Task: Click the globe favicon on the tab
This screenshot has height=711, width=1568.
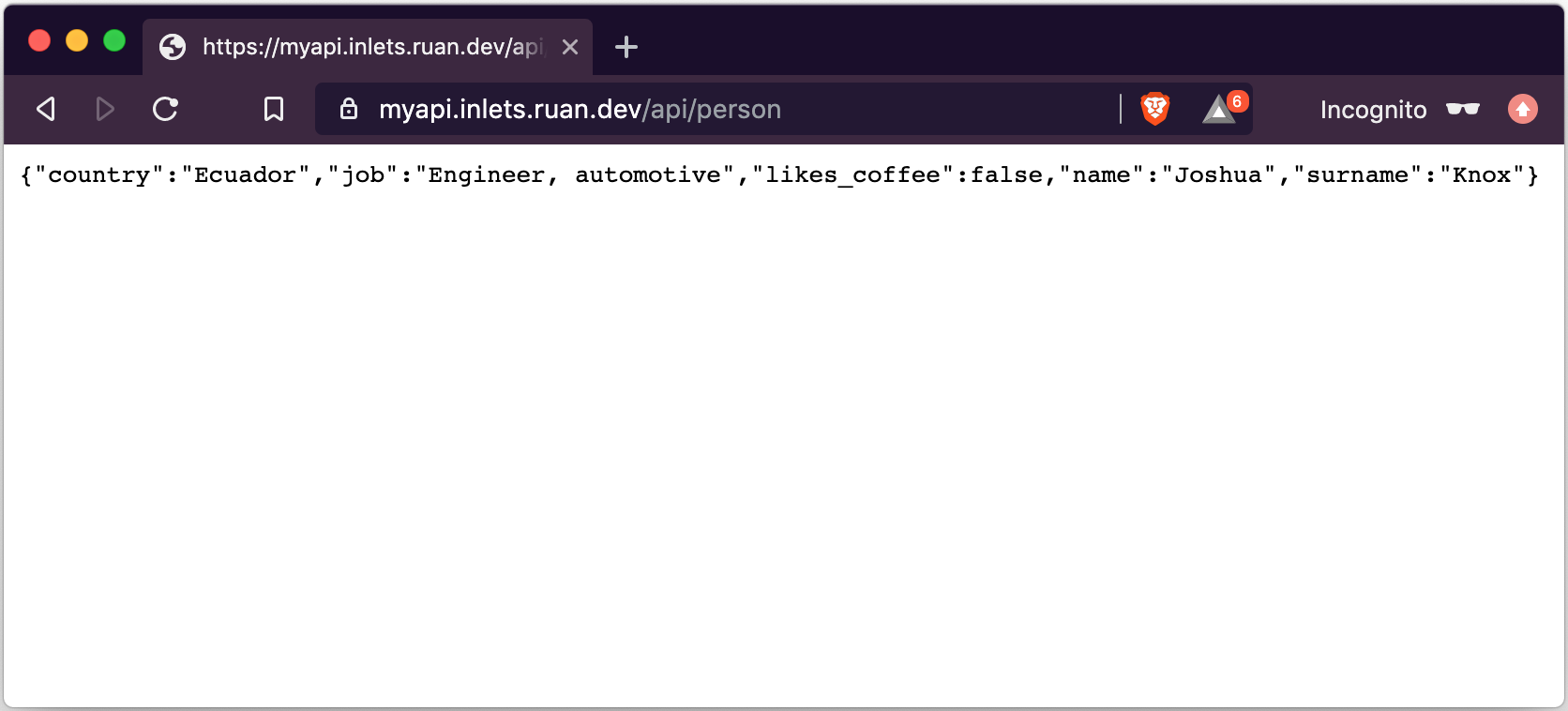Action: [x=173, y=47]
